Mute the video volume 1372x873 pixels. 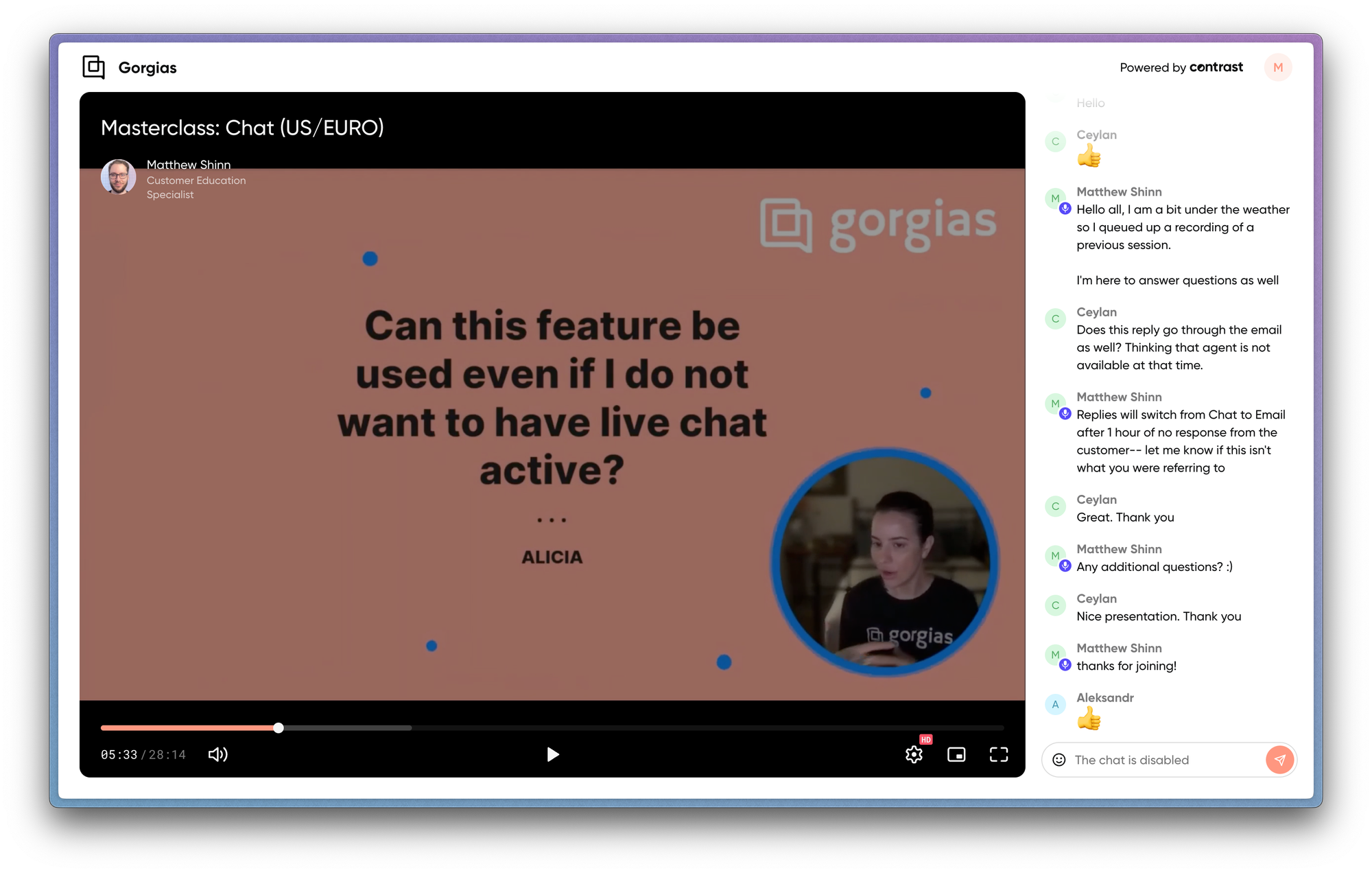click(x=217, y=754)
